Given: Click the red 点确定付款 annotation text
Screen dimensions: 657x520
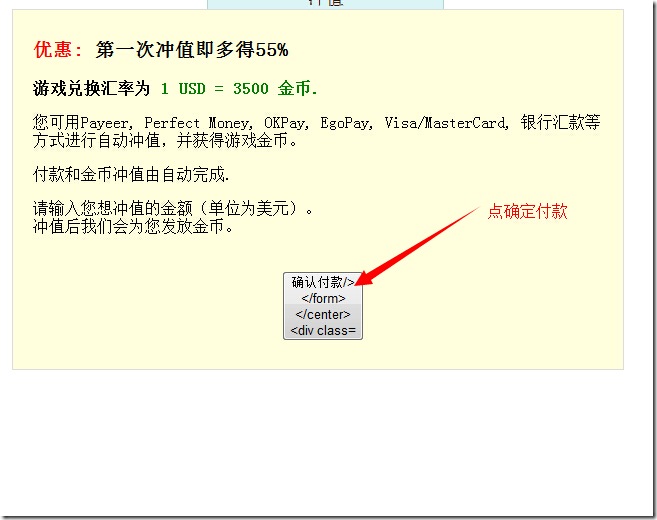Looking at the screenshot, I should click(527, 212).
